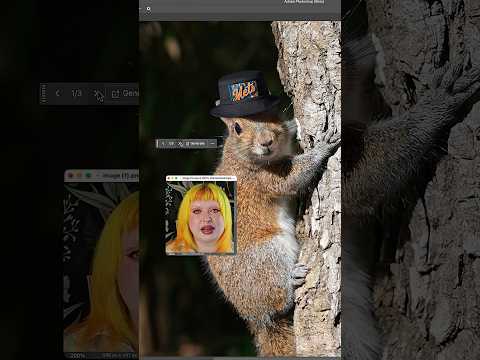This screenshot has height=360, width=480.
Task: Click the wand icon in the small contextual taskbar
Action: (x=181, y=144)
